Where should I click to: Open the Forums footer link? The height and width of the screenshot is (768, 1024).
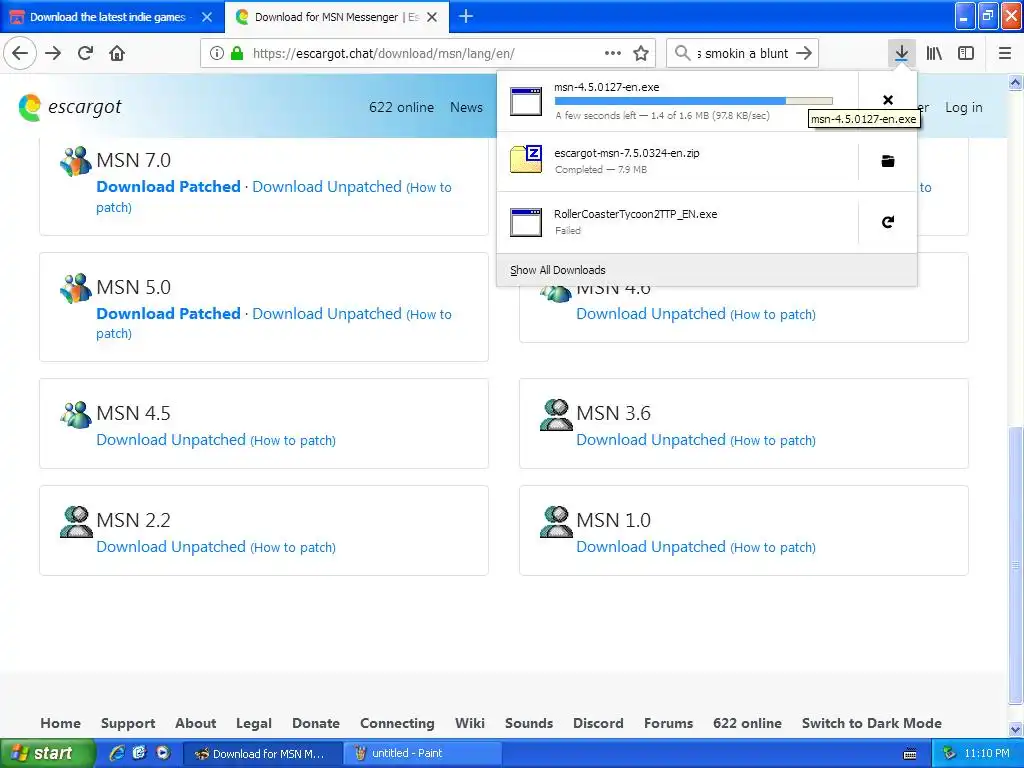tap(668, 723)
